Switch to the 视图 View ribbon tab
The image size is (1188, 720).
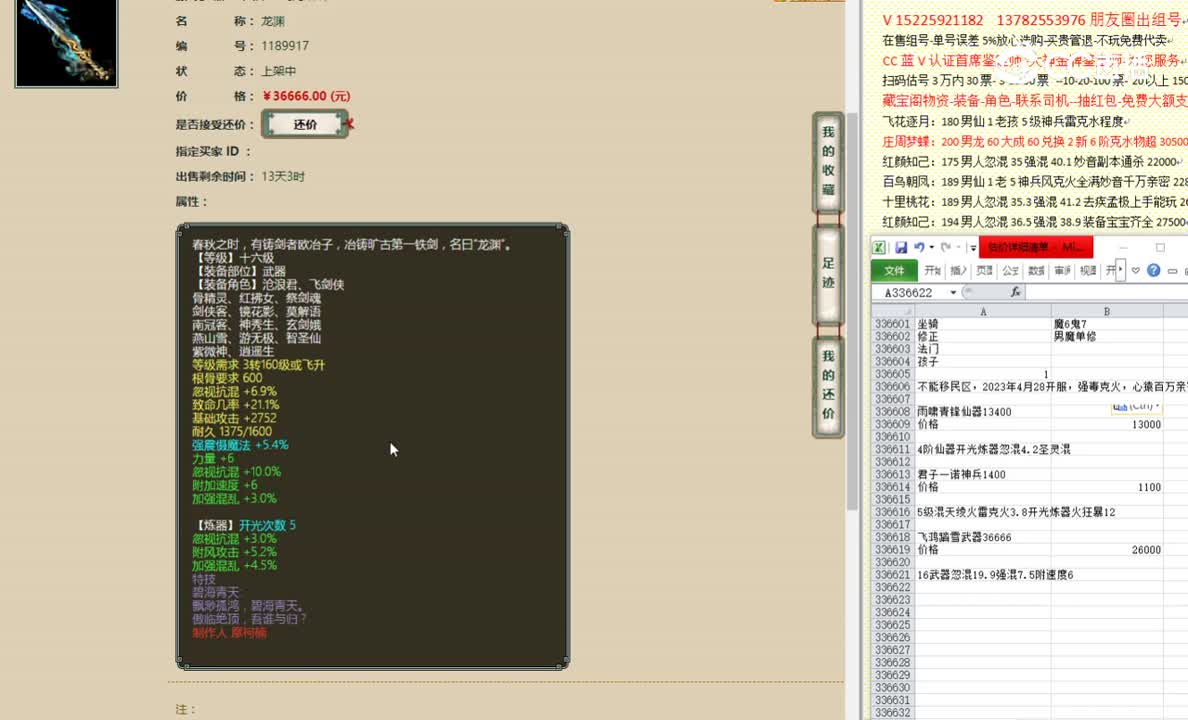point(1088,271)
